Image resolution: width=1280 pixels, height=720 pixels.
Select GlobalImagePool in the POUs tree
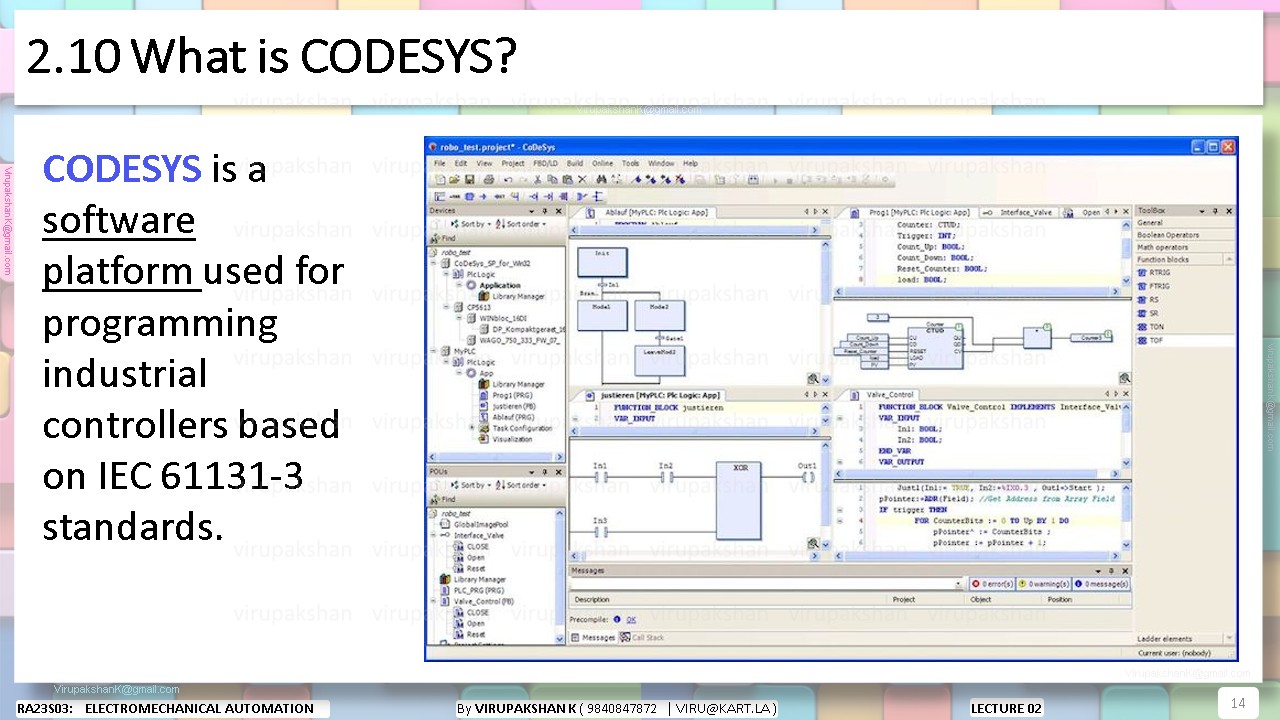tap(474, 523)
